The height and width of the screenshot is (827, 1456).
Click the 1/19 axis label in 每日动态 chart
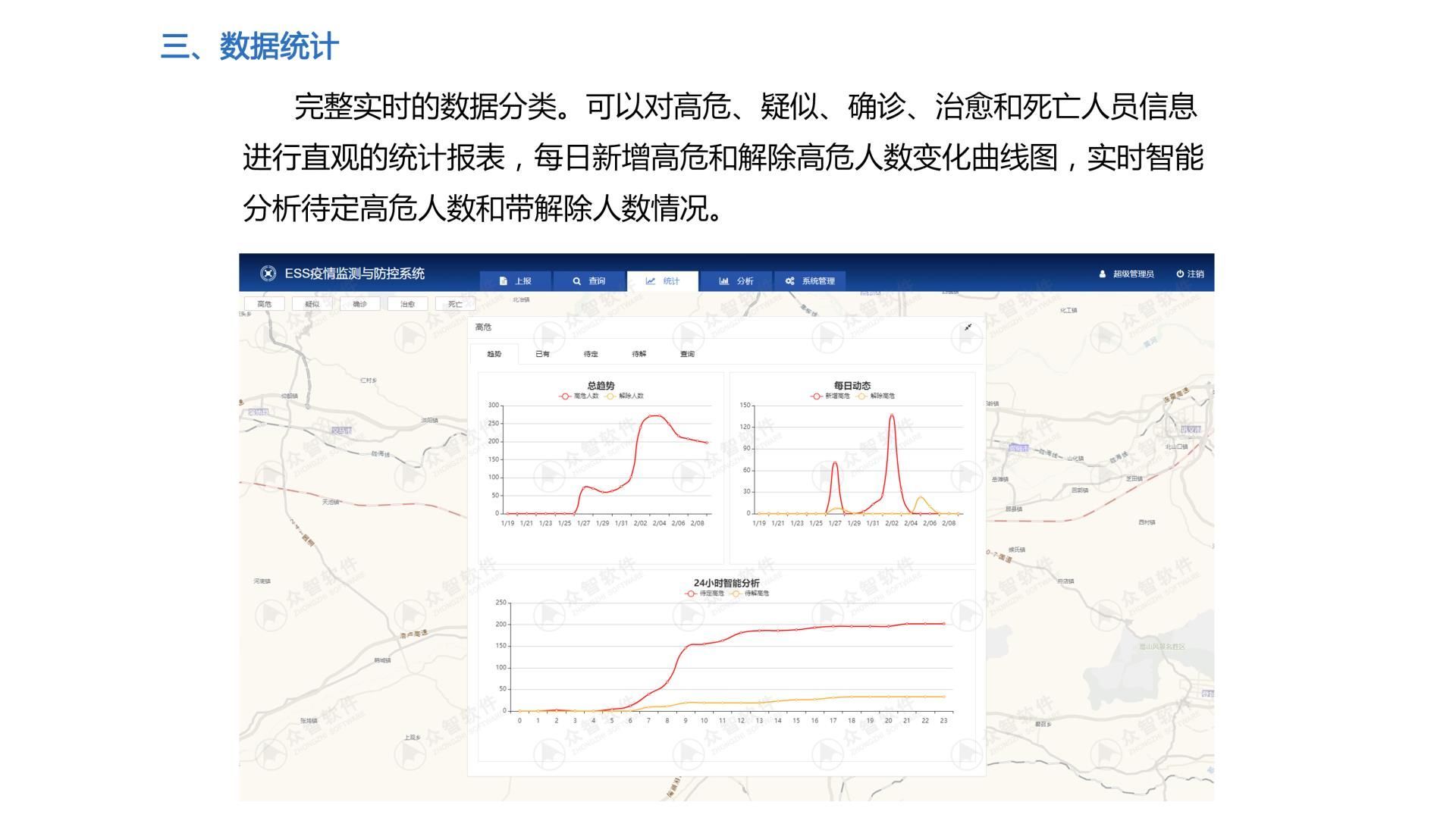coord(759,523)
